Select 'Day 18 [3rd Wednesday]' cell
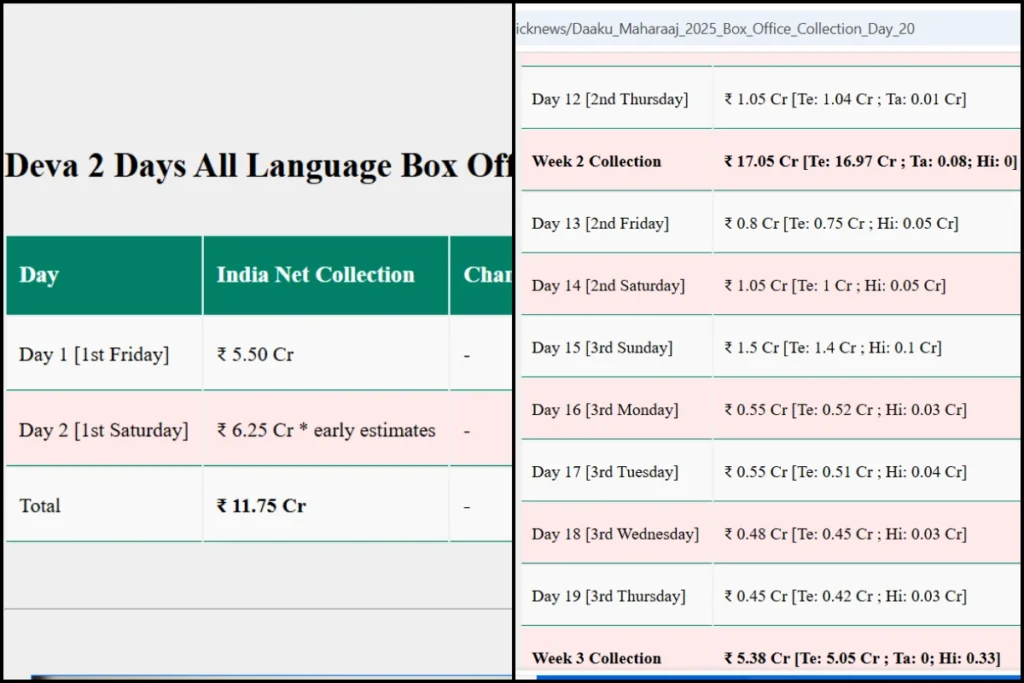 click(616, 533)
